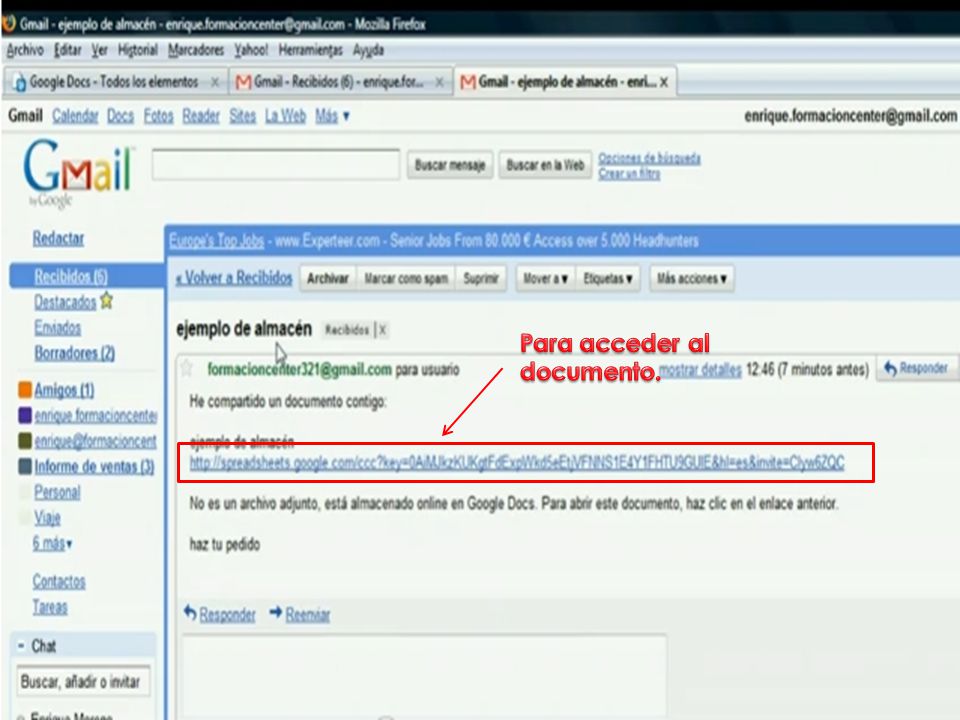Open Contactos
Screen dimensions: 960x720
point(59,581)
